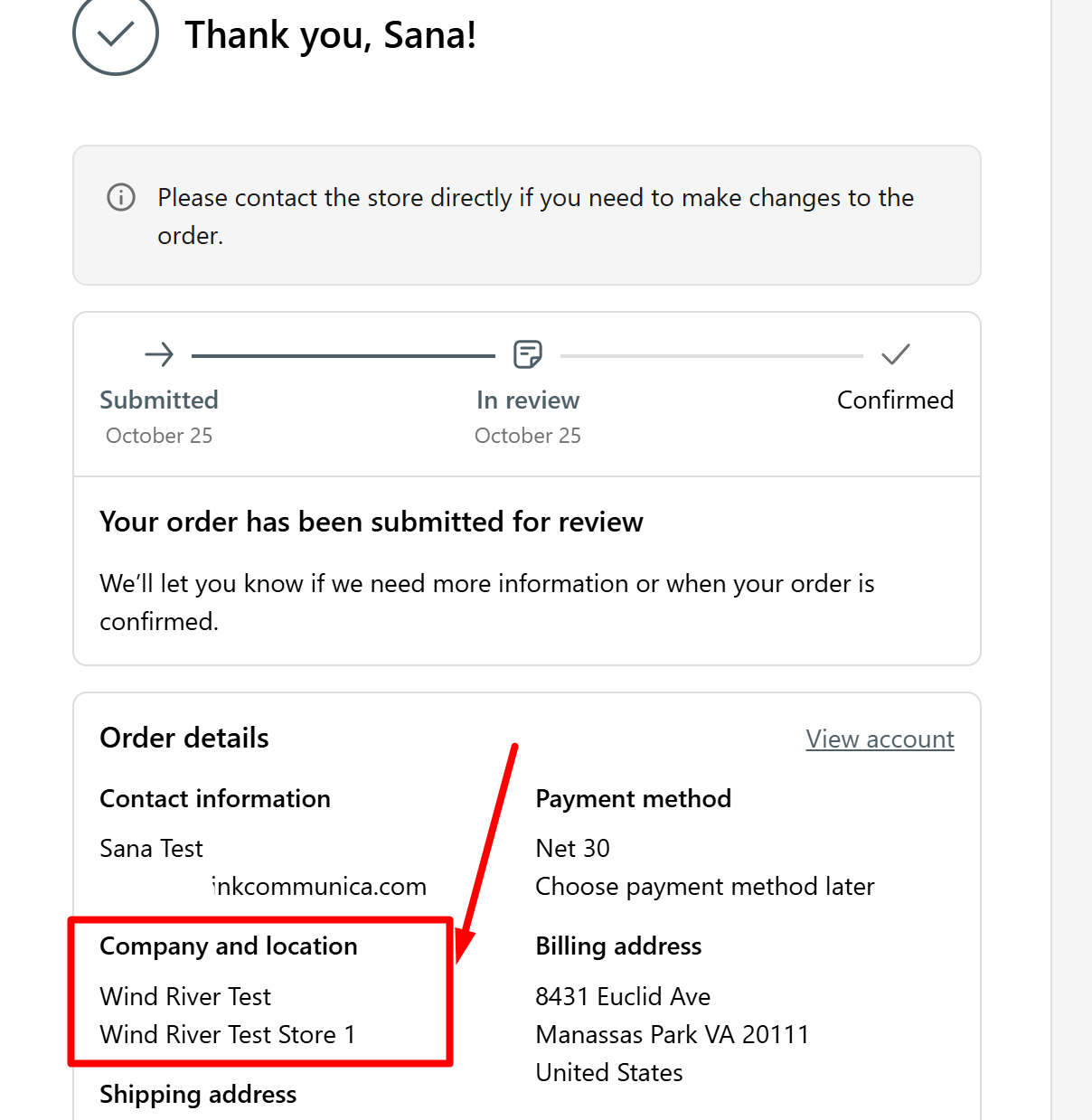Select the Wind River Test Store 1 text

tap(228, 1035)
